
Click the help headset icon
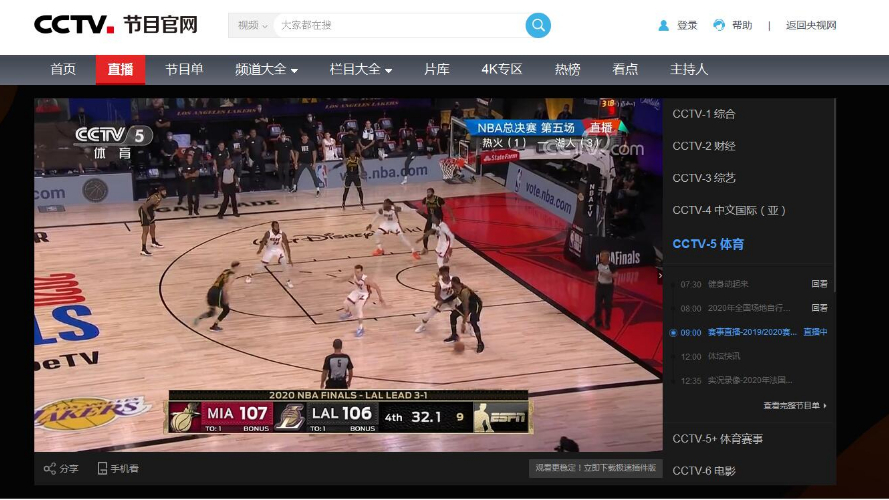718,26
